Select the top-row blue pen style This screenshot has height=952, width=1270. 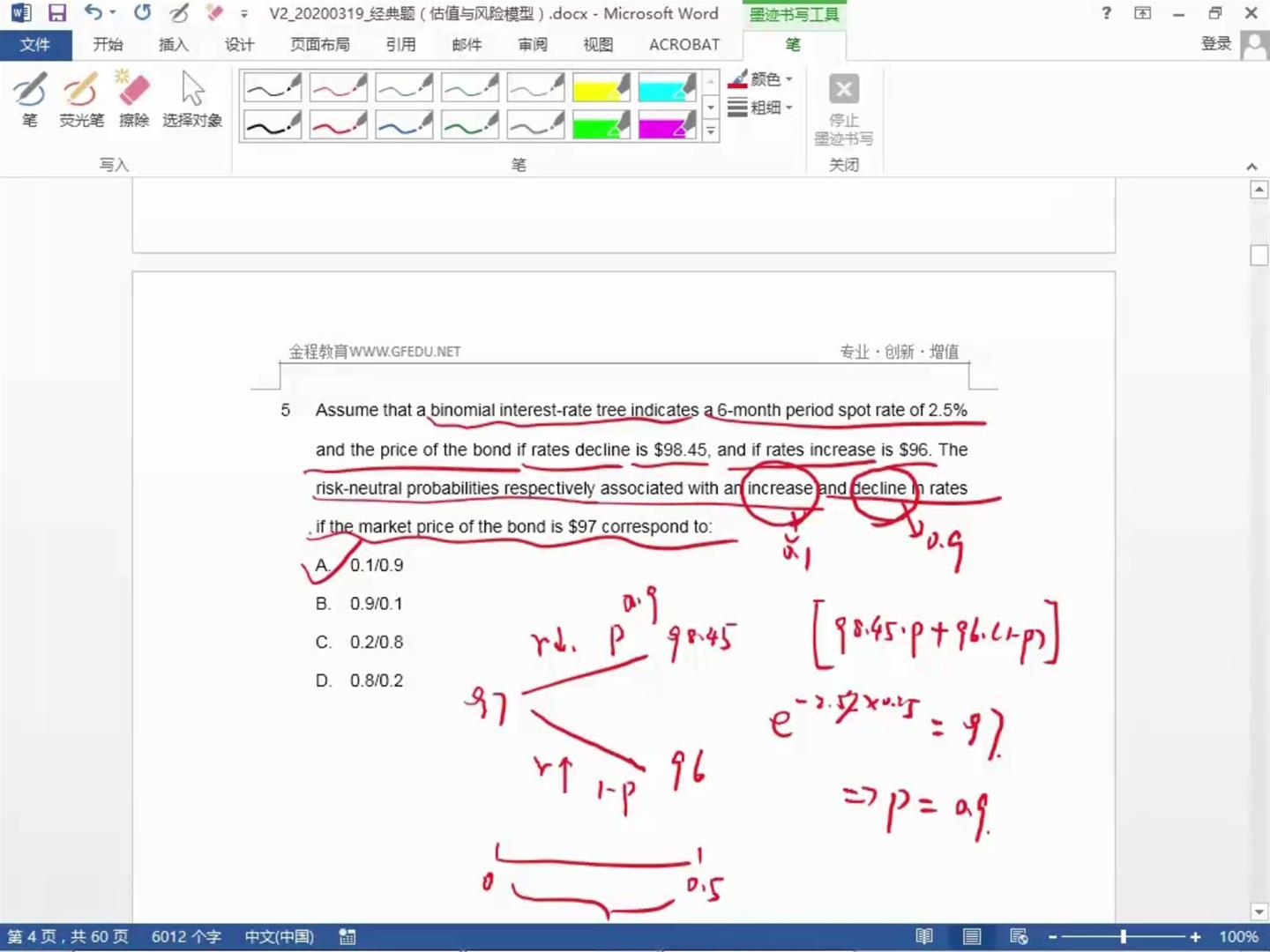[x=404, y=87]
